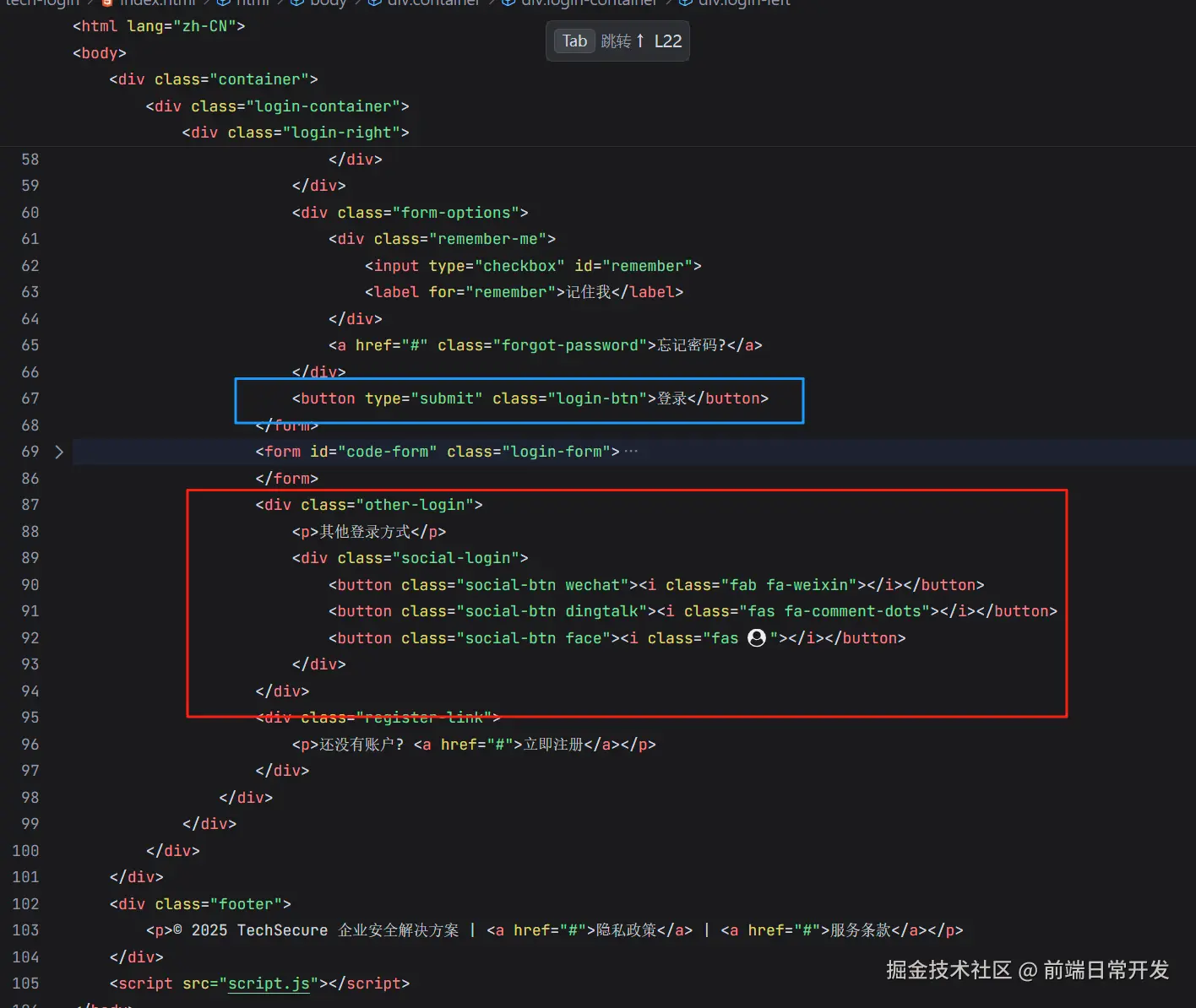Click line number 62 in the gutter
1196x1008 pixels.
pos(30,266)
